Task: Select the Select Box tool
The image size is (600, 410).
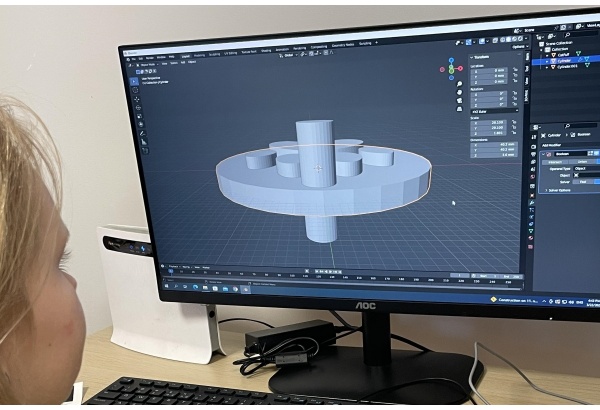Action: coord(134,82)
